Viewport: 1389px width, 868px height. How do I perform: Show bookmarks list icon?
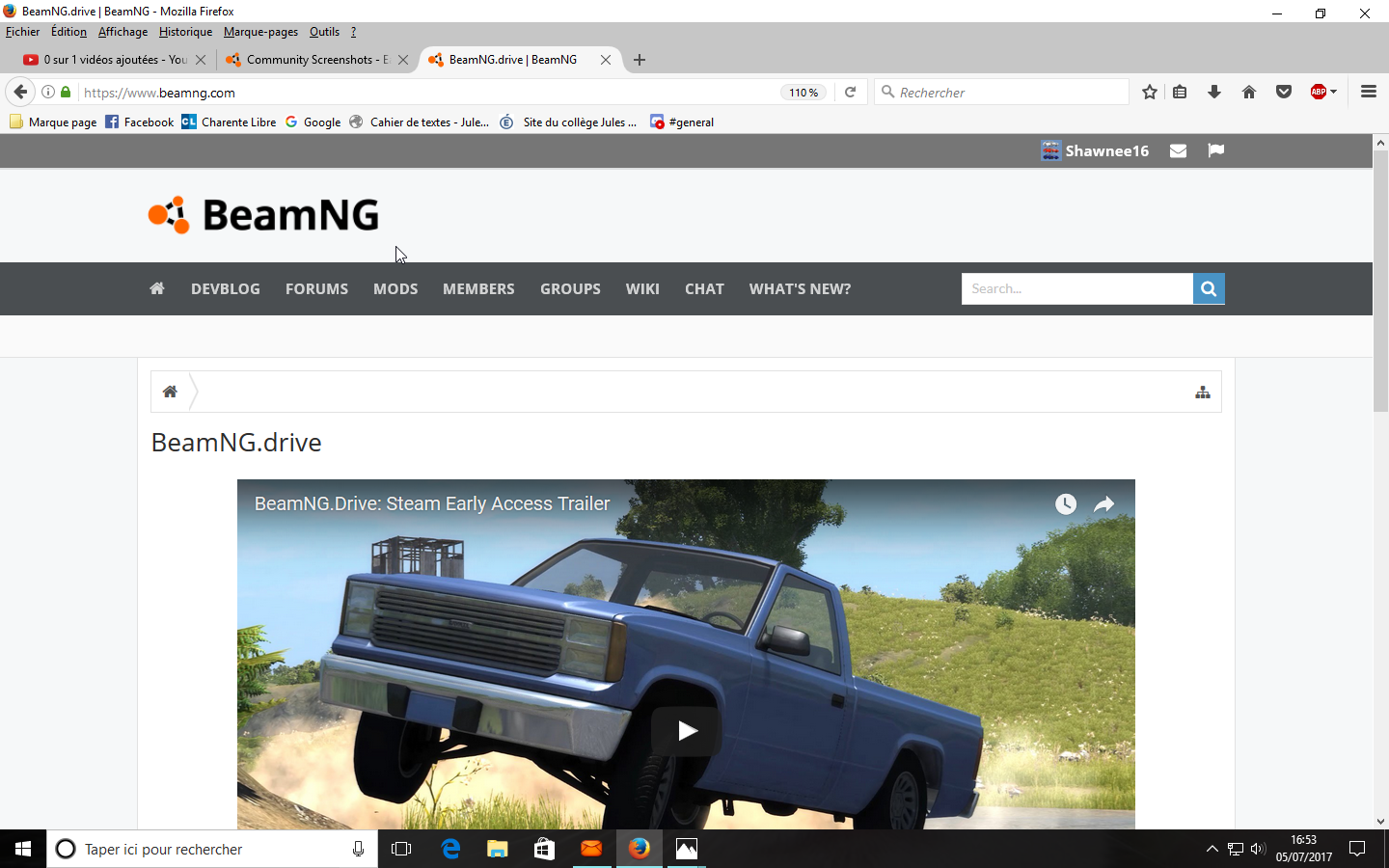tap(1180, 93)
